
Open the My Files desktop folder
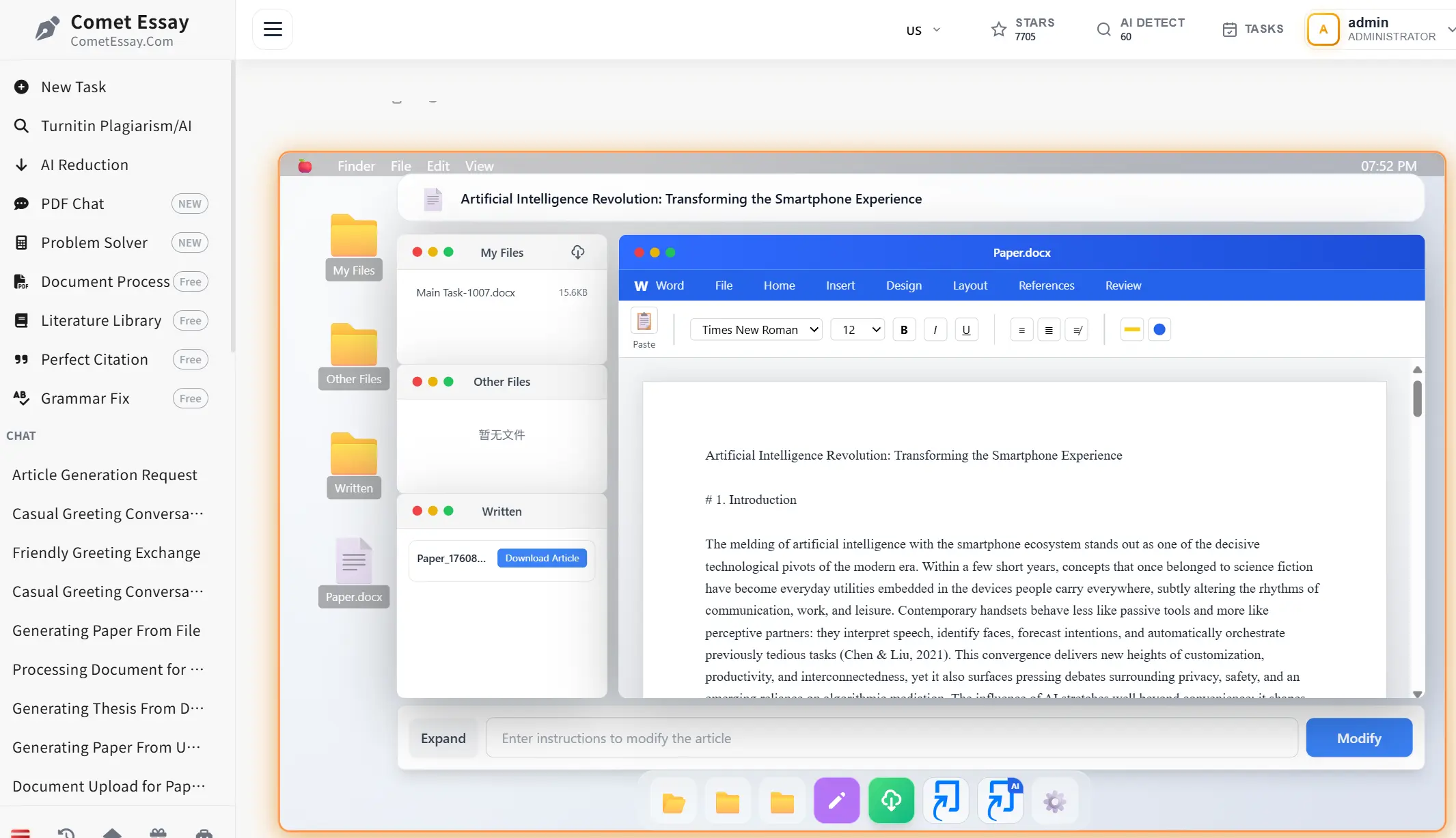coord(354,247)
